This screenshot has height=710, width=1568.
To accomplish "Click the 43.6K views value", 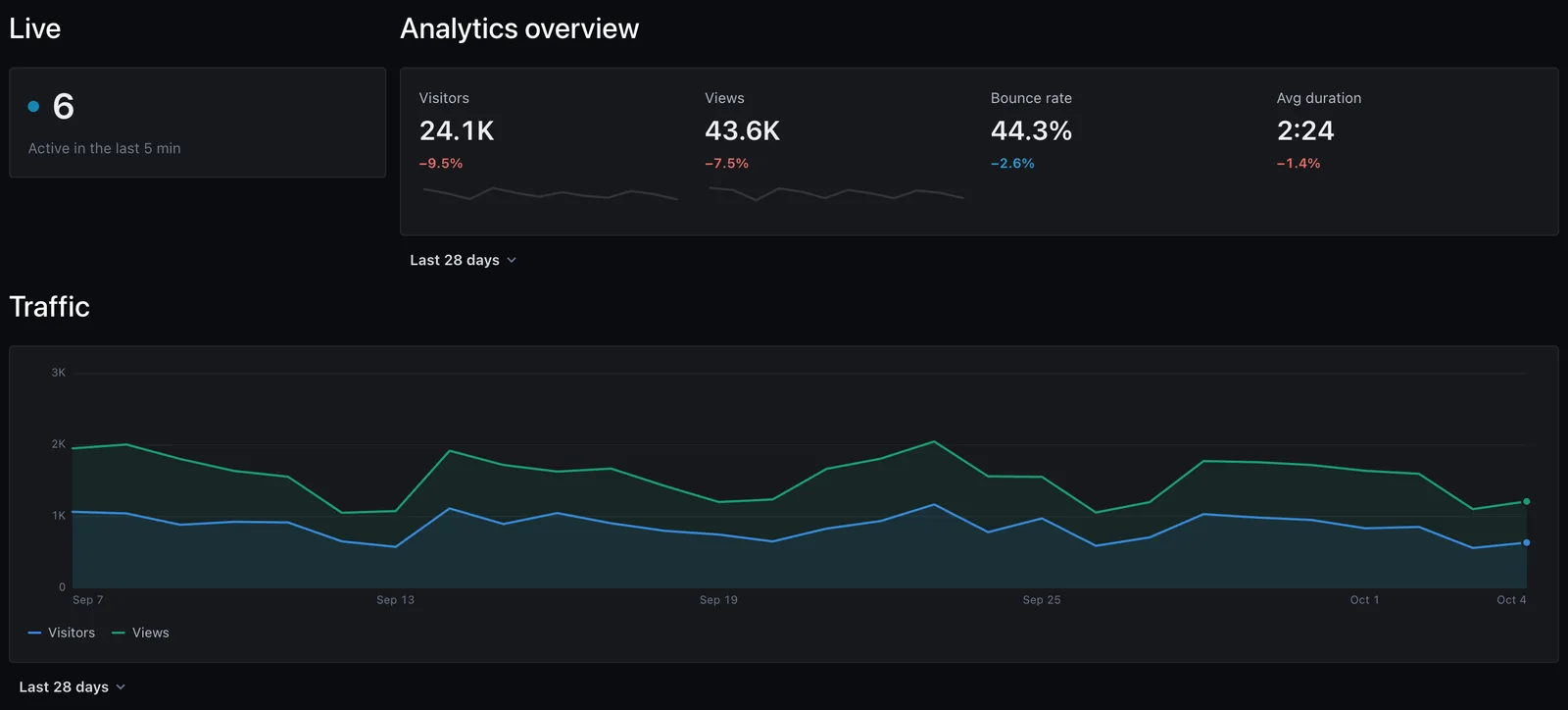I will (x=742, y=130).
